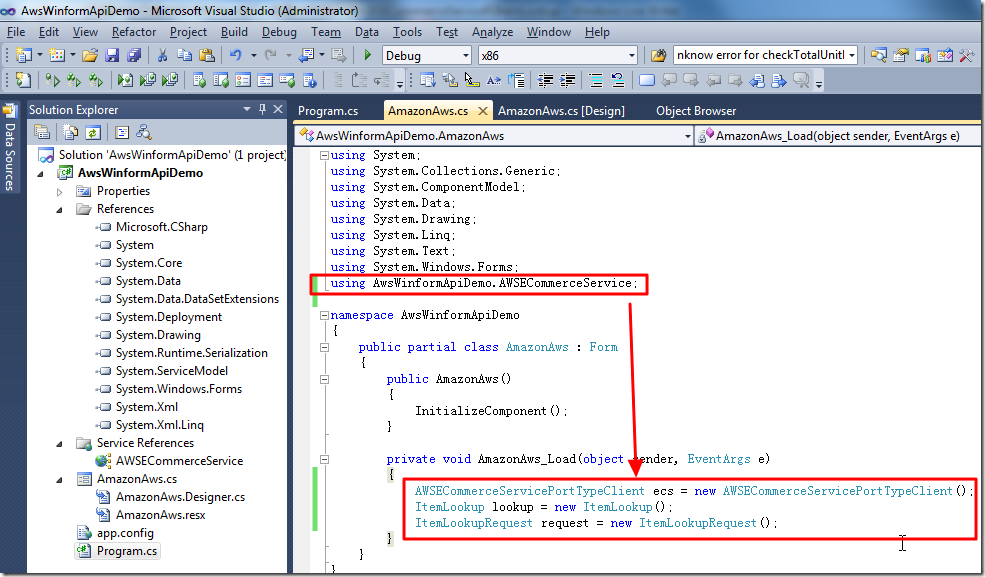The width and height of the screenshot is (985, 577).
Task: Click Show All Files in Solution Explorer
Action: [x=70, y=132]
